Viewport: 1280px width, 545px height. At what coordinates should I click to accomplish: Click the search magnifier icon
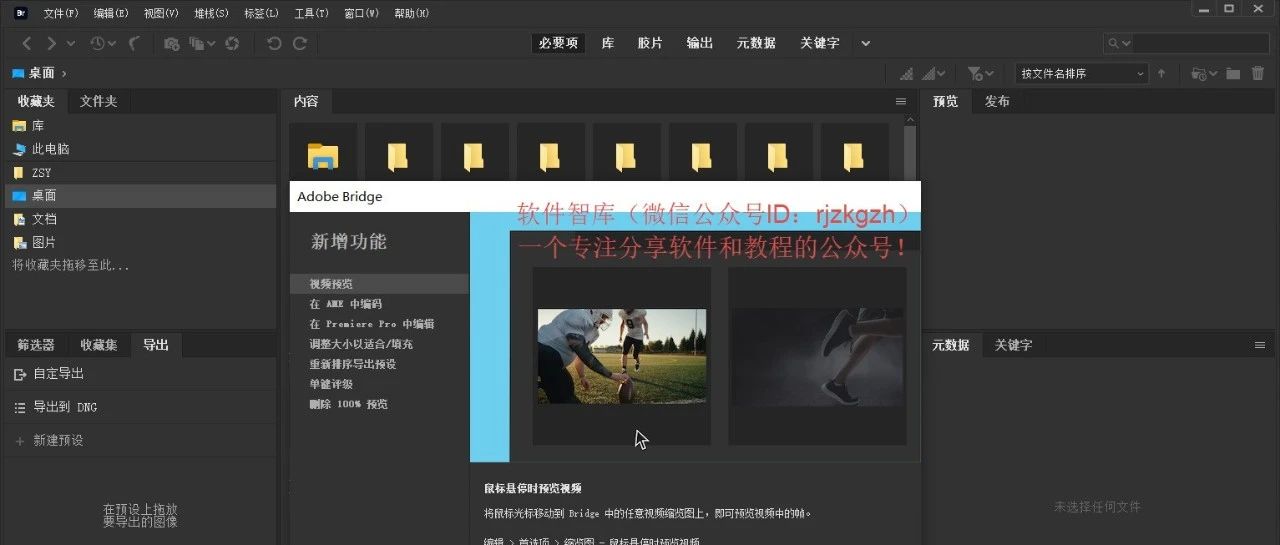coord(1115,43)
